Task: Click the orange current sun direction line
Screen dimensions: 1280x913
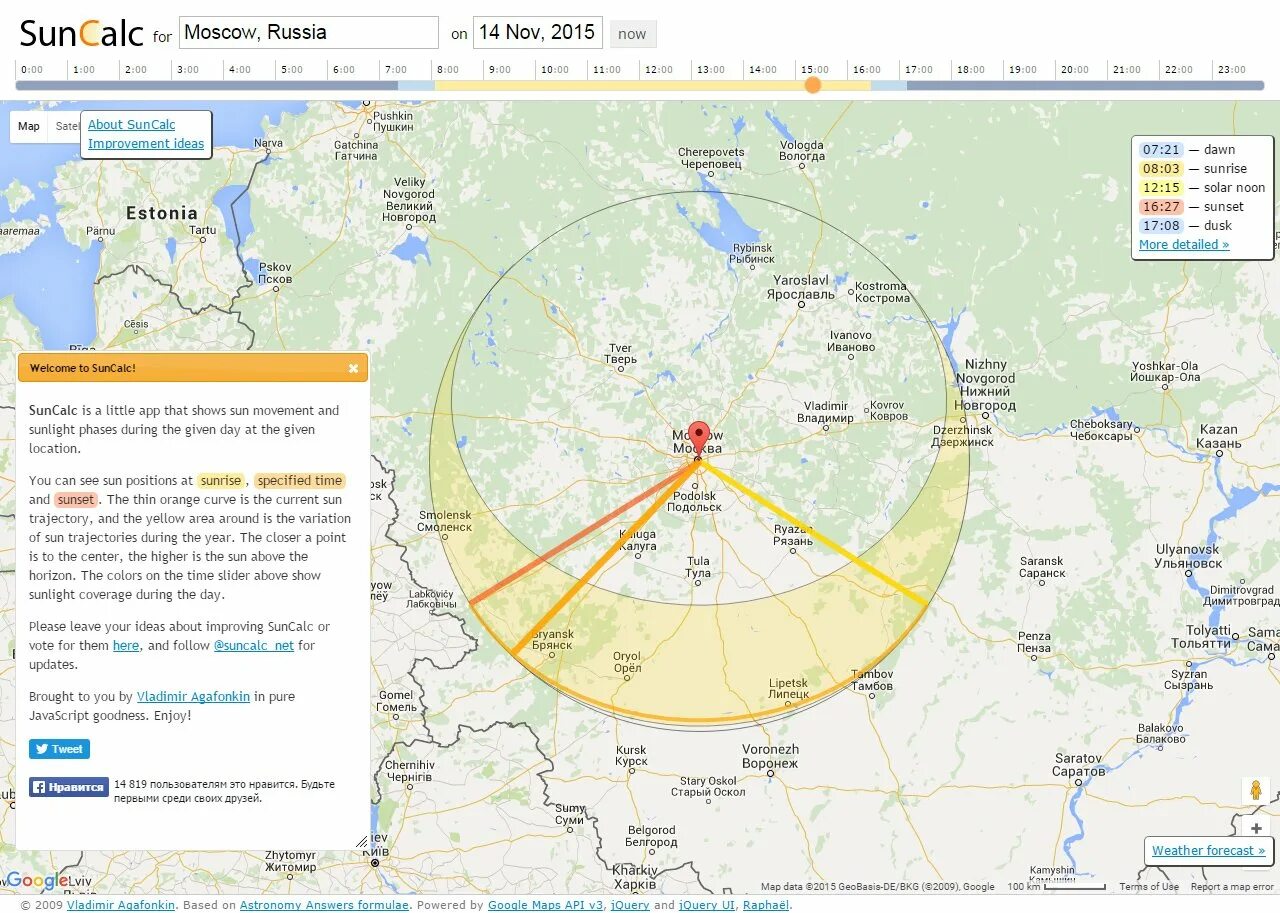Action: pos(605,558)
